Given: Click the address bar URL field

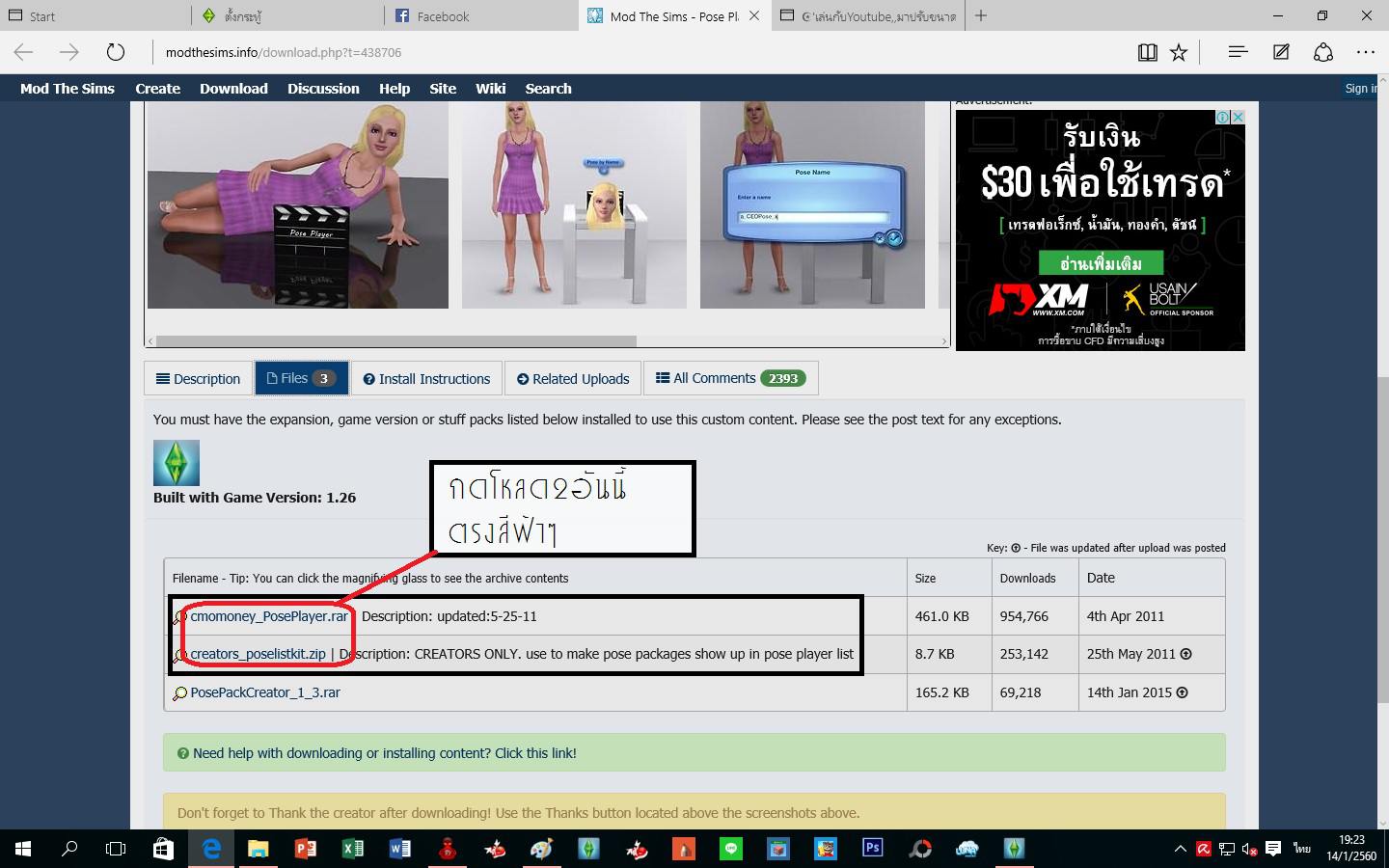Looking at the screenshot, I should coord(637,52).
